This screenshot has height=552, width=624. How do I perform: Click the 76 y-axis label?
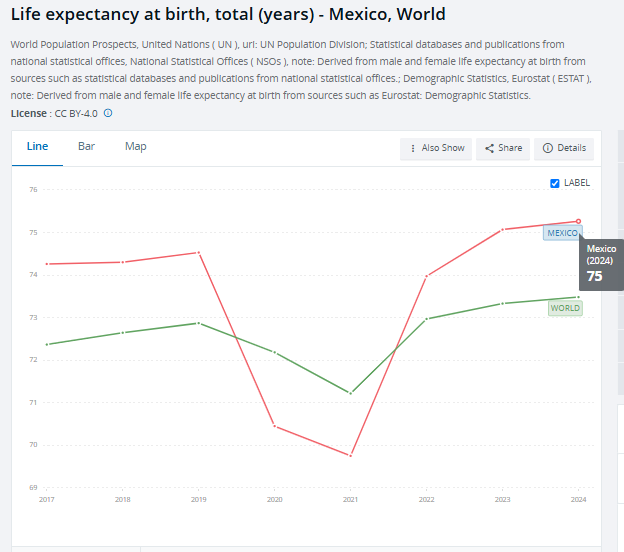point(33,190)
